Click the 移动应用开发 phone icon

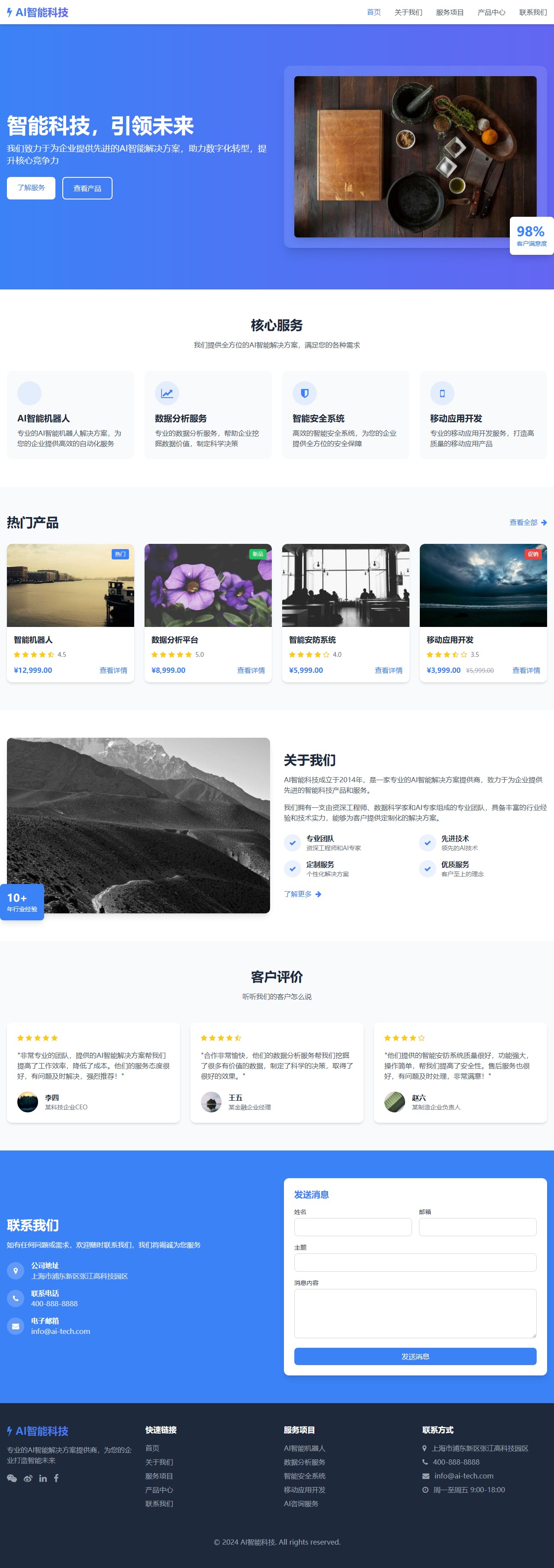tap(442, 393)
